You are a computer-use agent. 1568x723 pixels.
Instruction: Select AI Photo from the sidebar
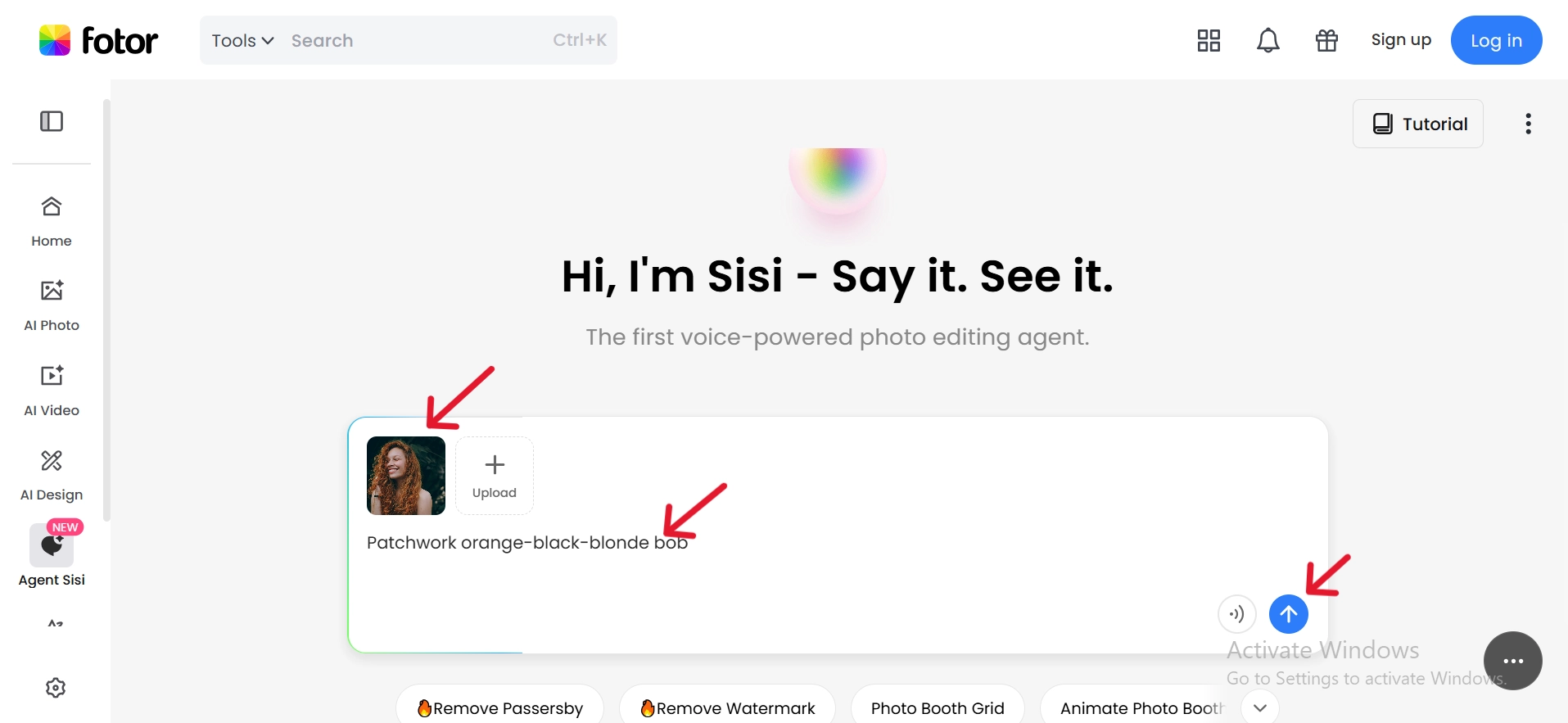tap(51, 303)
